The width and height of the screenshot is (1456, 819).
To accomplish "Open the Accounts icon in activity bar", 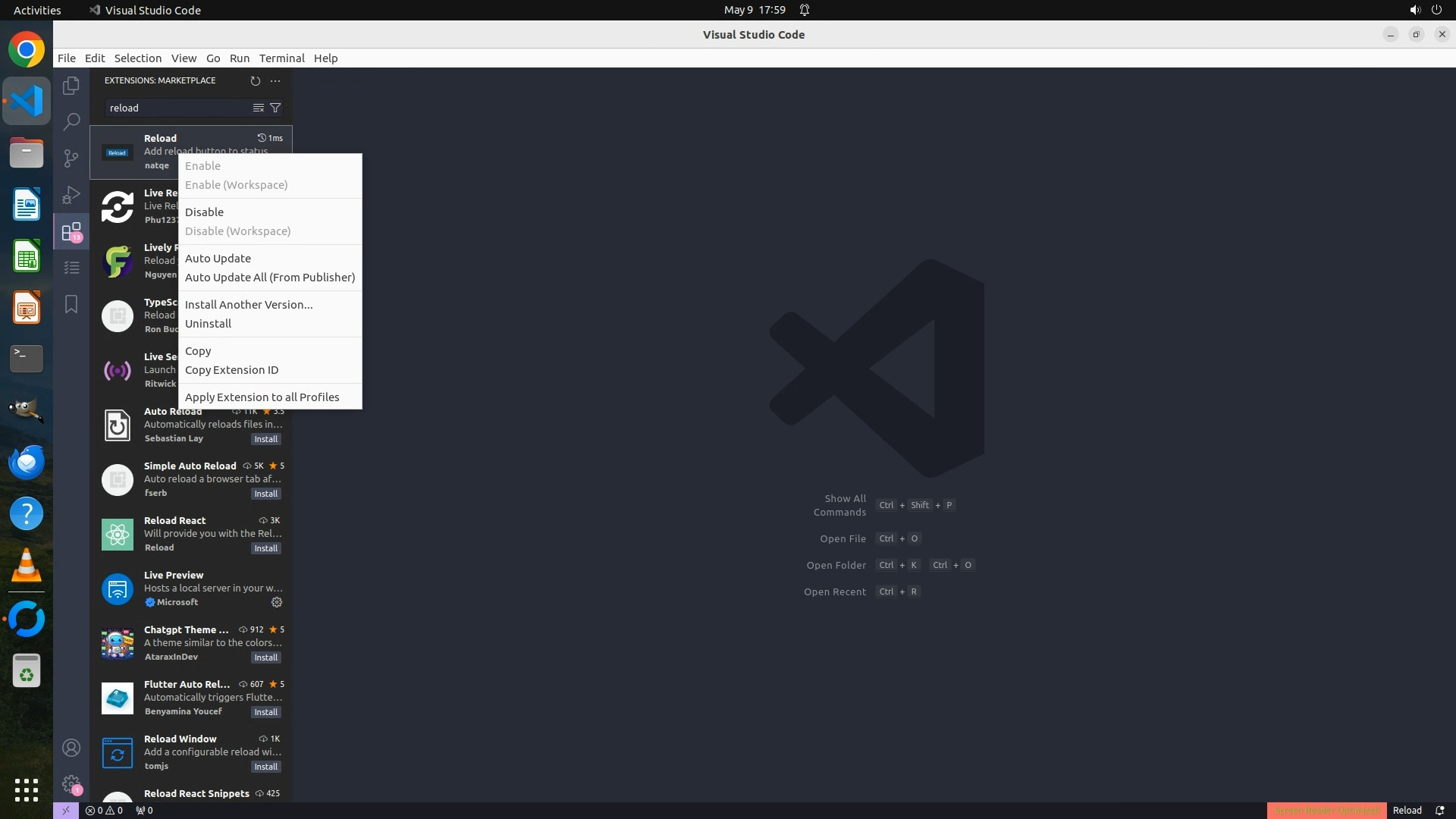I will pos(71,748).
